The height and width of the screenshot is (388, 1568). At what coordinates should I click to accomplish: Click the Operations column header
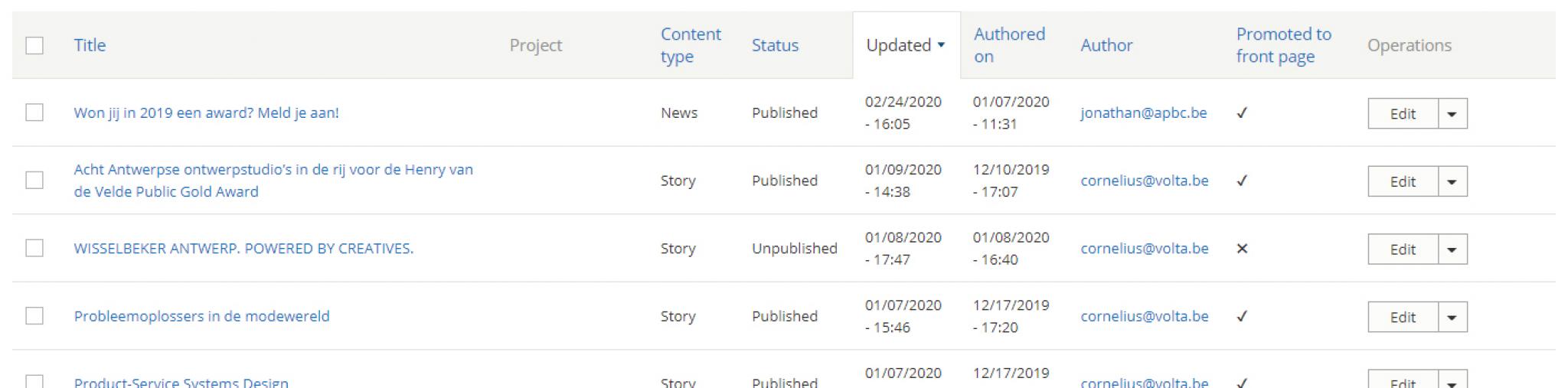[x=1410, y=45]
